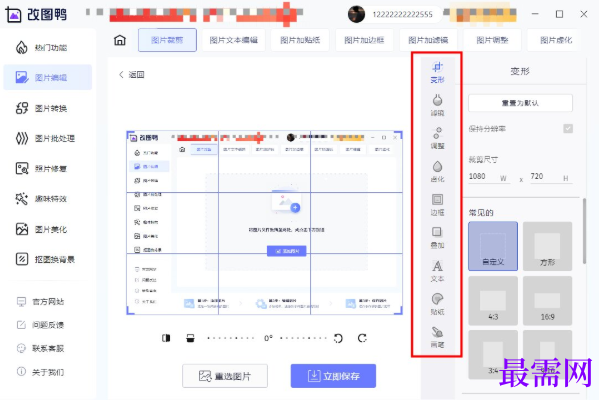Flip image vertically with flip icon

190,338
